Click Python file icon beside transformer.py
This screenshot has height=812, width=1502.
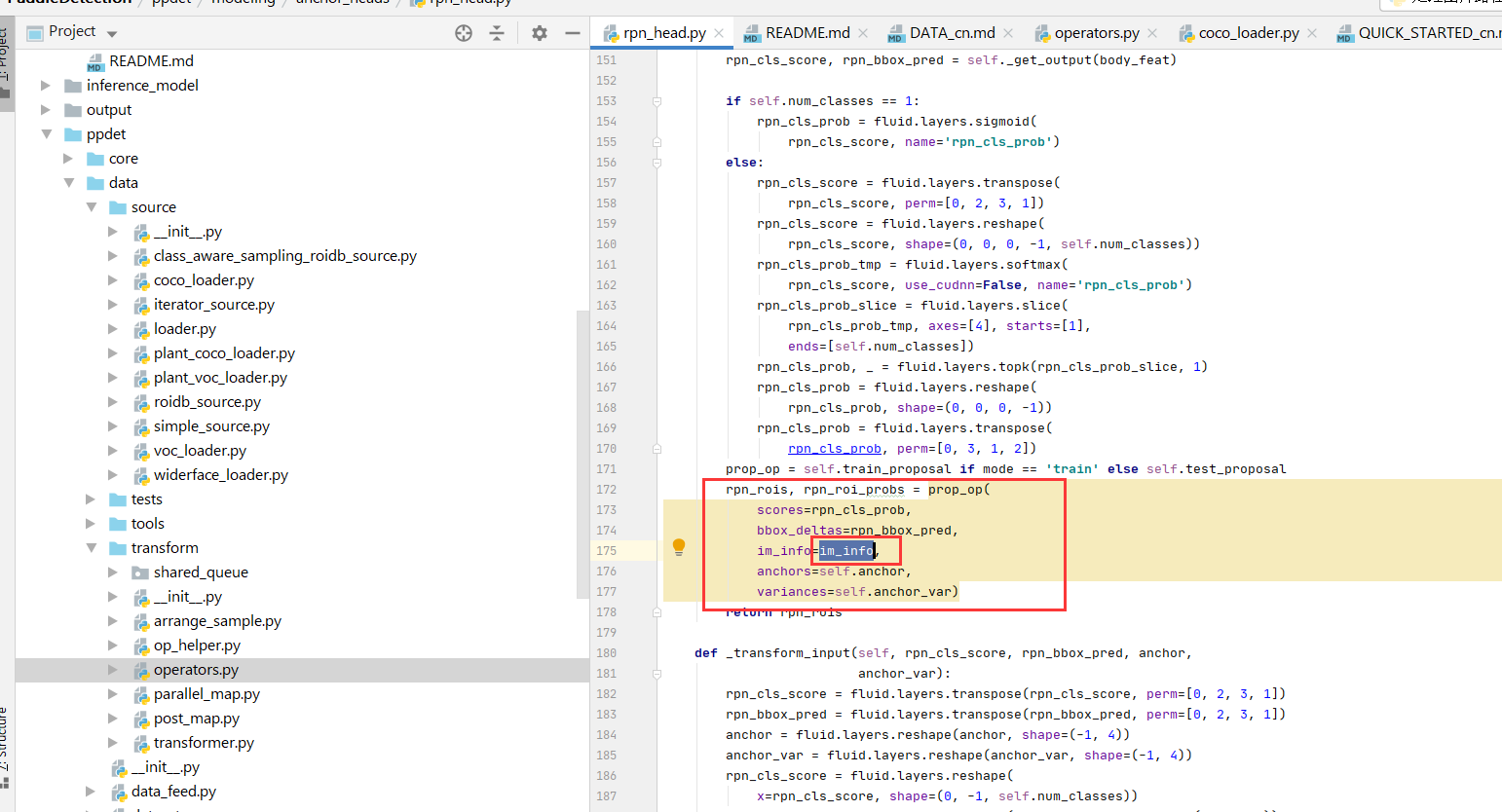141,743
